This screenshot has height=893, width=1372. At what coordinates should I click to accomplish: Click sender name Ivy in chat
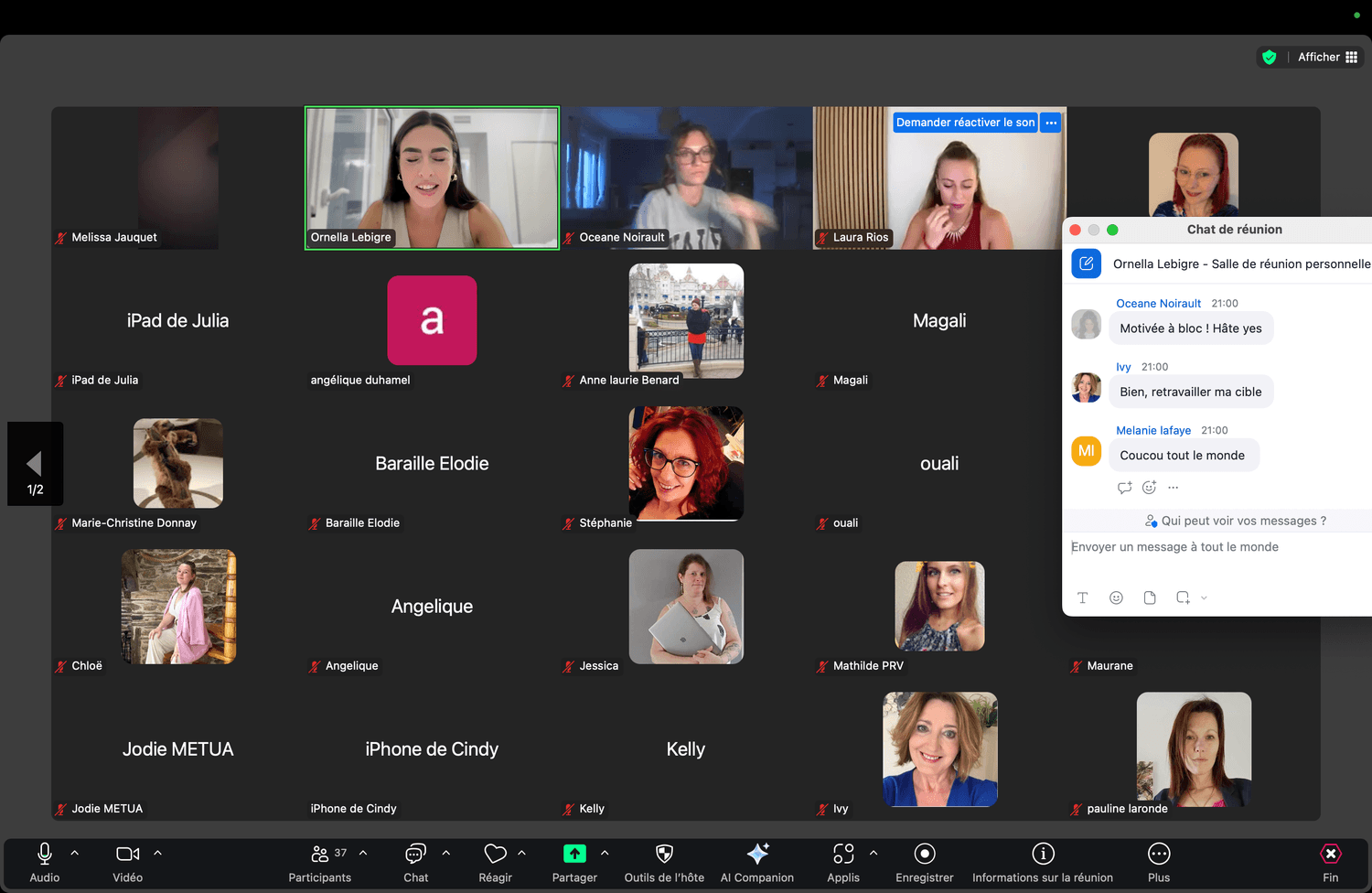[1123, 367]
